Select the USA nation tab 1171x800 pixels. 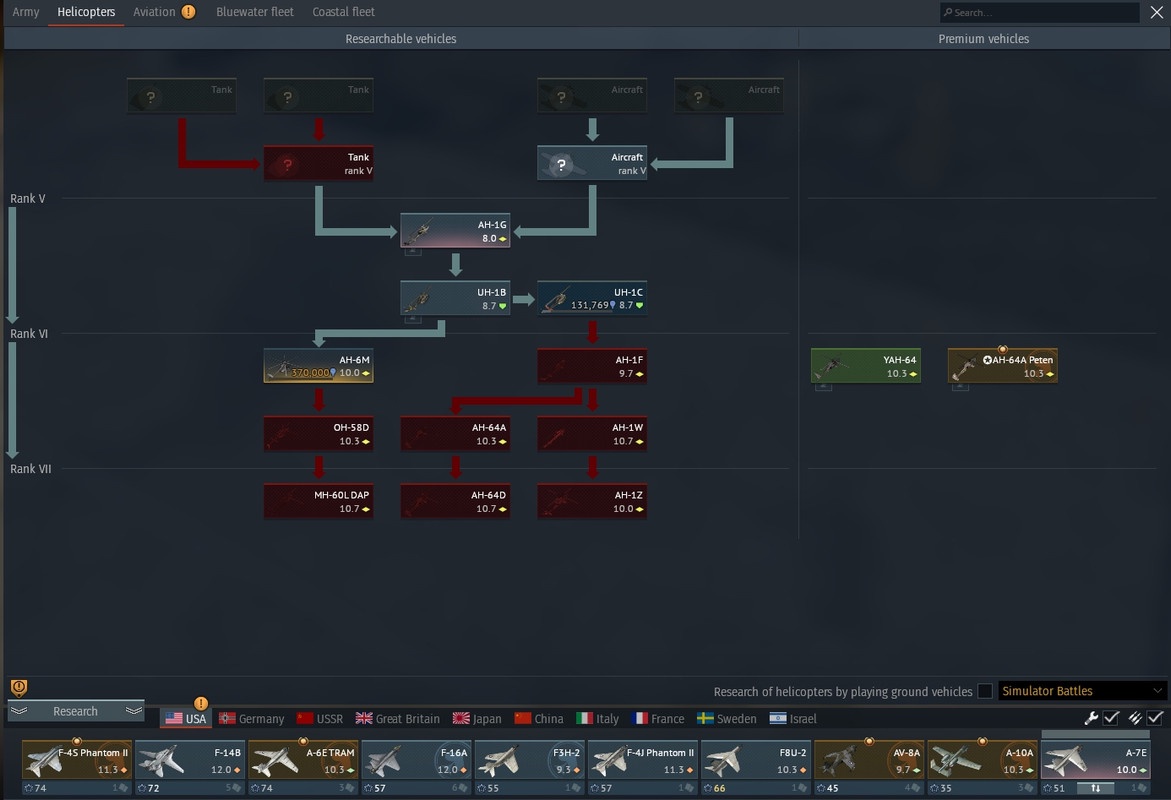(186, 719)
